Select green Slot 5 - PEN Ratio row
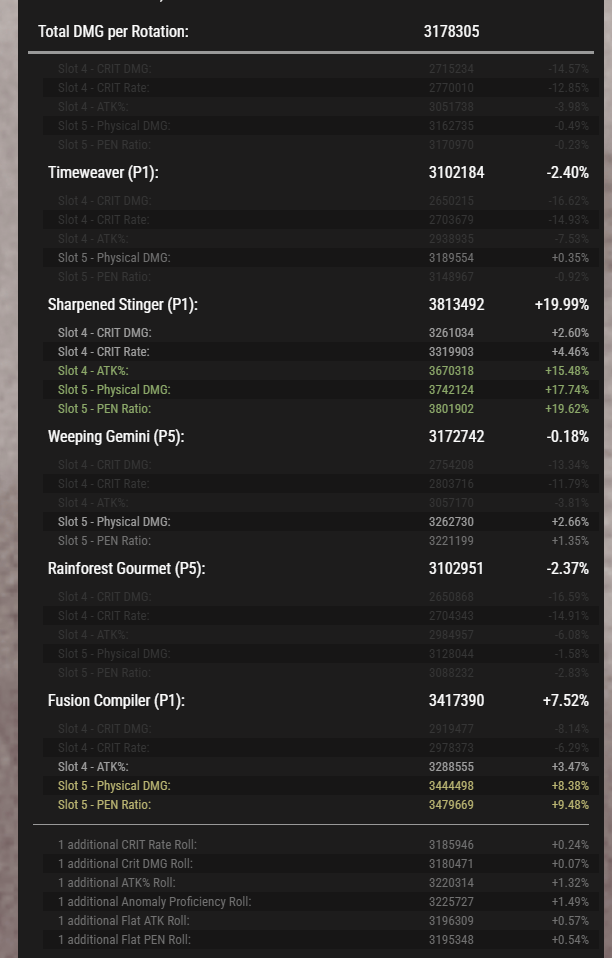 [321, 409]
